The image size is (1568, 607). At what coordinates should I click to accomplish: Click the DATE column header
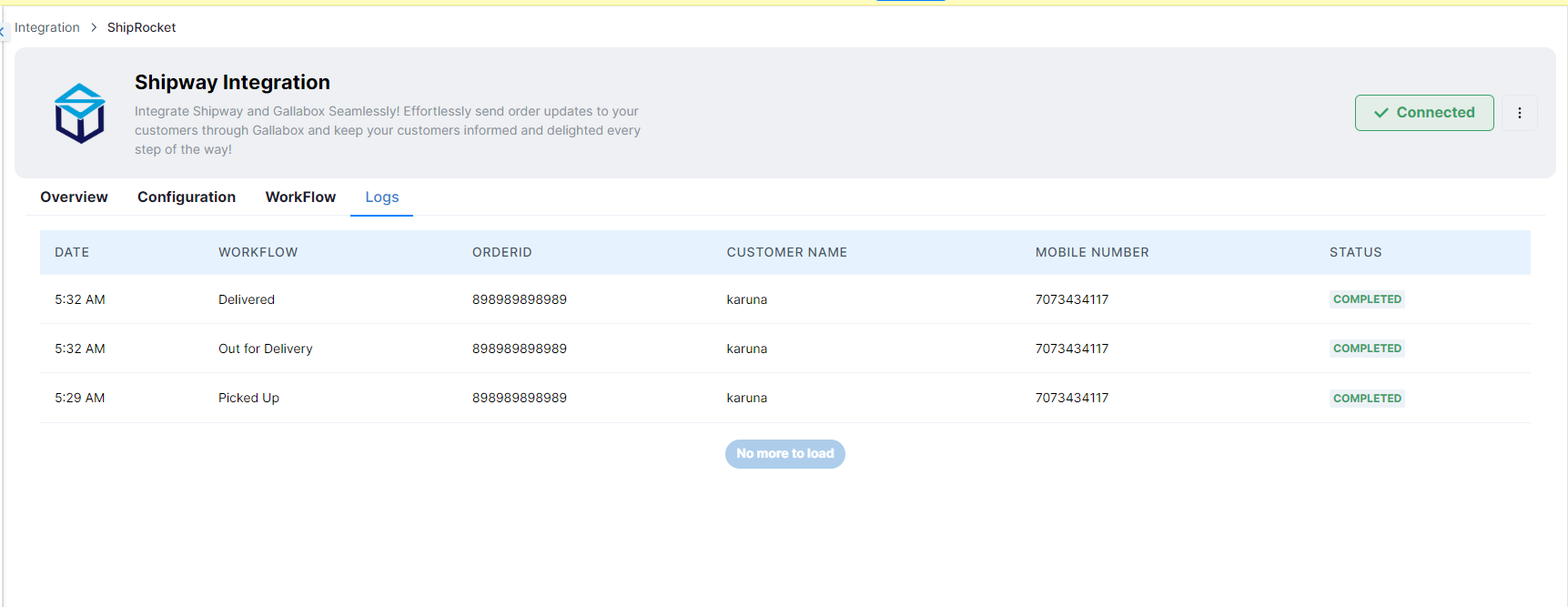72,252
